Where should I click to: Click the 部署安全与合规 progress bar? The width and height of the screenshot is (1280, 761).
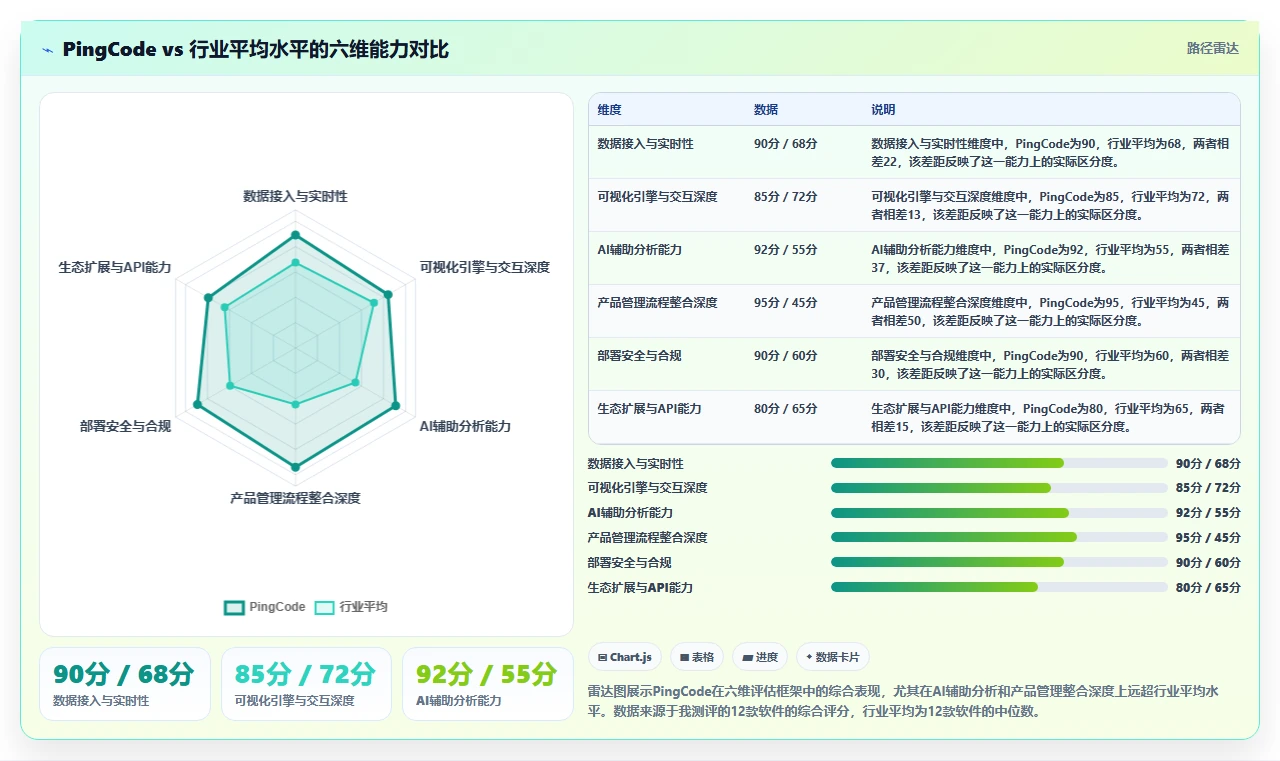coord(999,562)
